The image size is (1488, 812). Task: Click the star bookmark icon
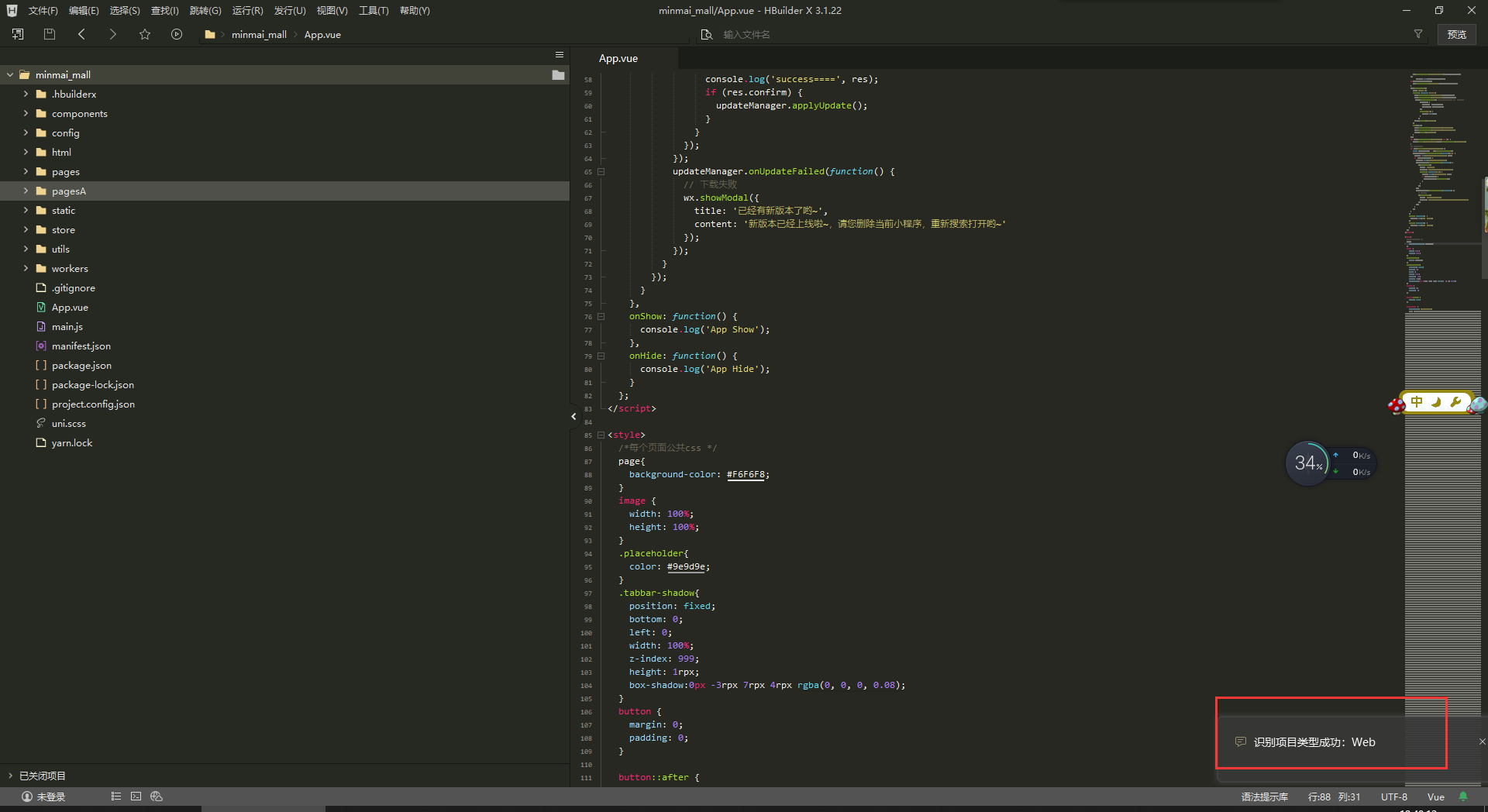tap(145, 34)
